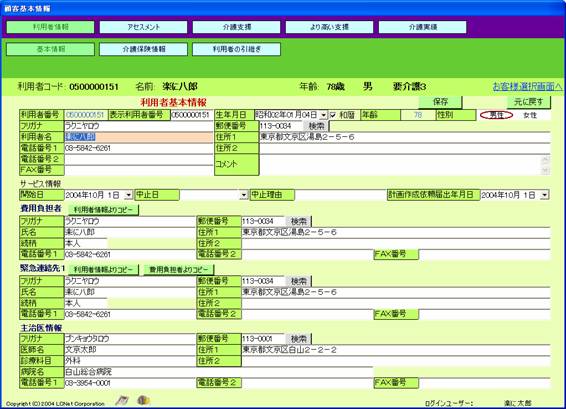Toggle the 和暦 checkbox
The height and width of the screenshot is (409, 566).
333,115
